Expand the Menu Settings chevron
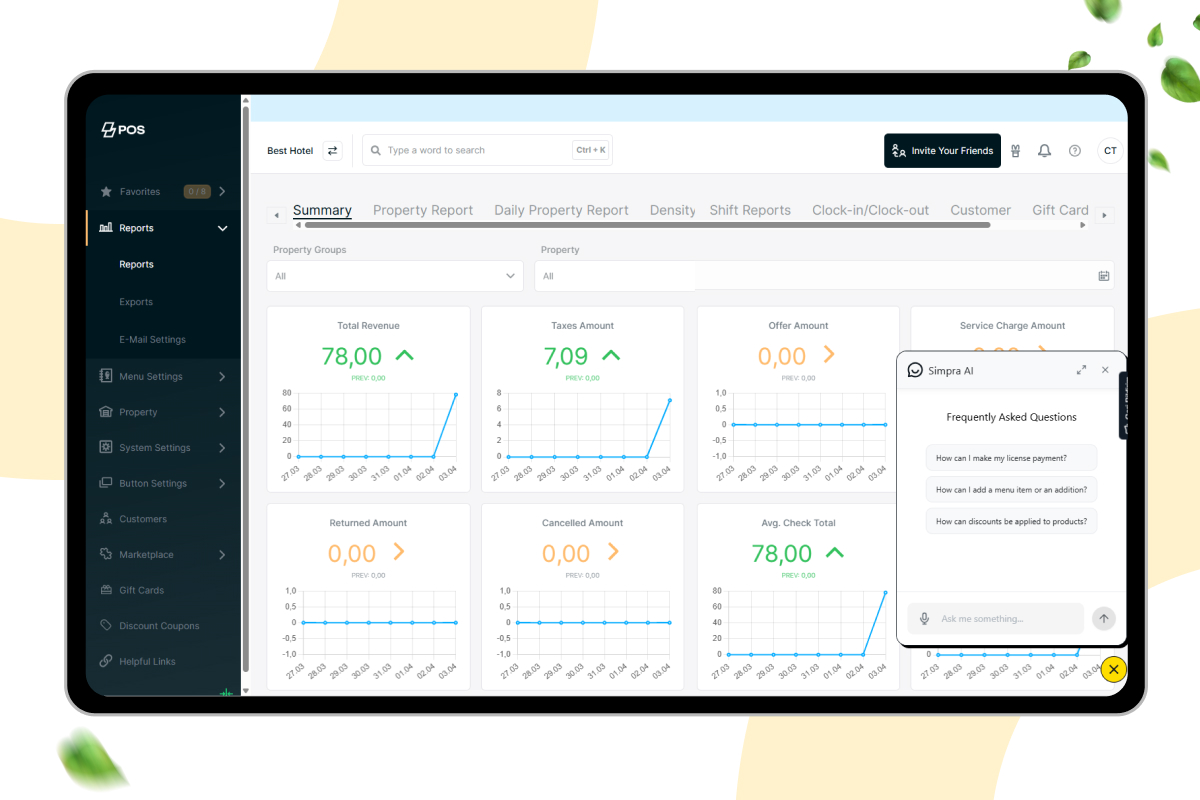The height and width of the screenshot is (800, 1200). (222, 377)
